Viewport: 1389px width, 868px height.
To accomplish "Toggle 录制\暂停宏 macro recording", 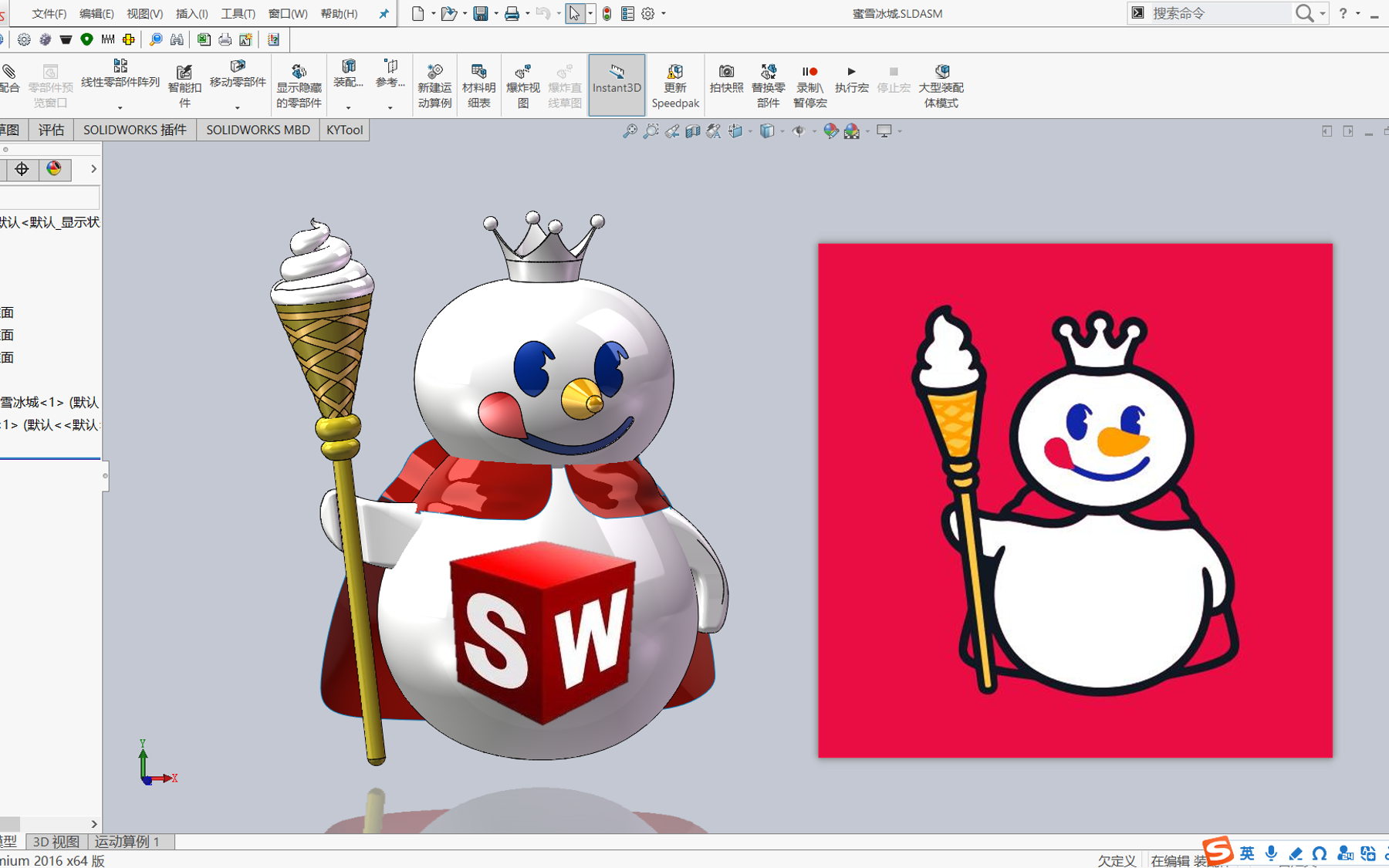I will [x=809, y=85].
